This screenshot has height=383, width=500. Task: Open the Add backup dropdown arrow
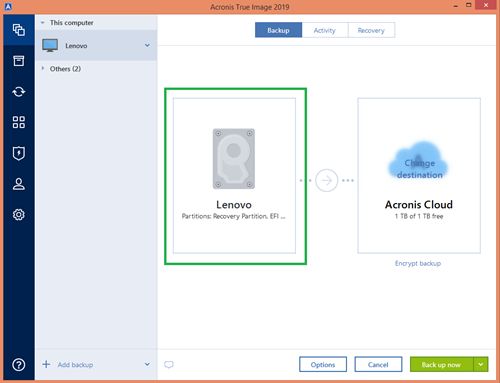147,364
